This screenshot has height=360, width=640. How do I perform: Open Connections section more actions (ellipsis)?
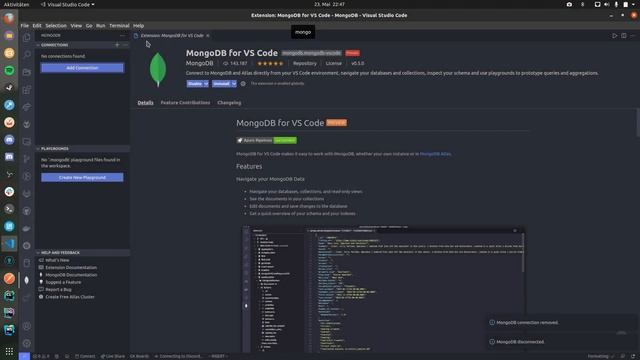pyautogui.click(x=125, y=45)
